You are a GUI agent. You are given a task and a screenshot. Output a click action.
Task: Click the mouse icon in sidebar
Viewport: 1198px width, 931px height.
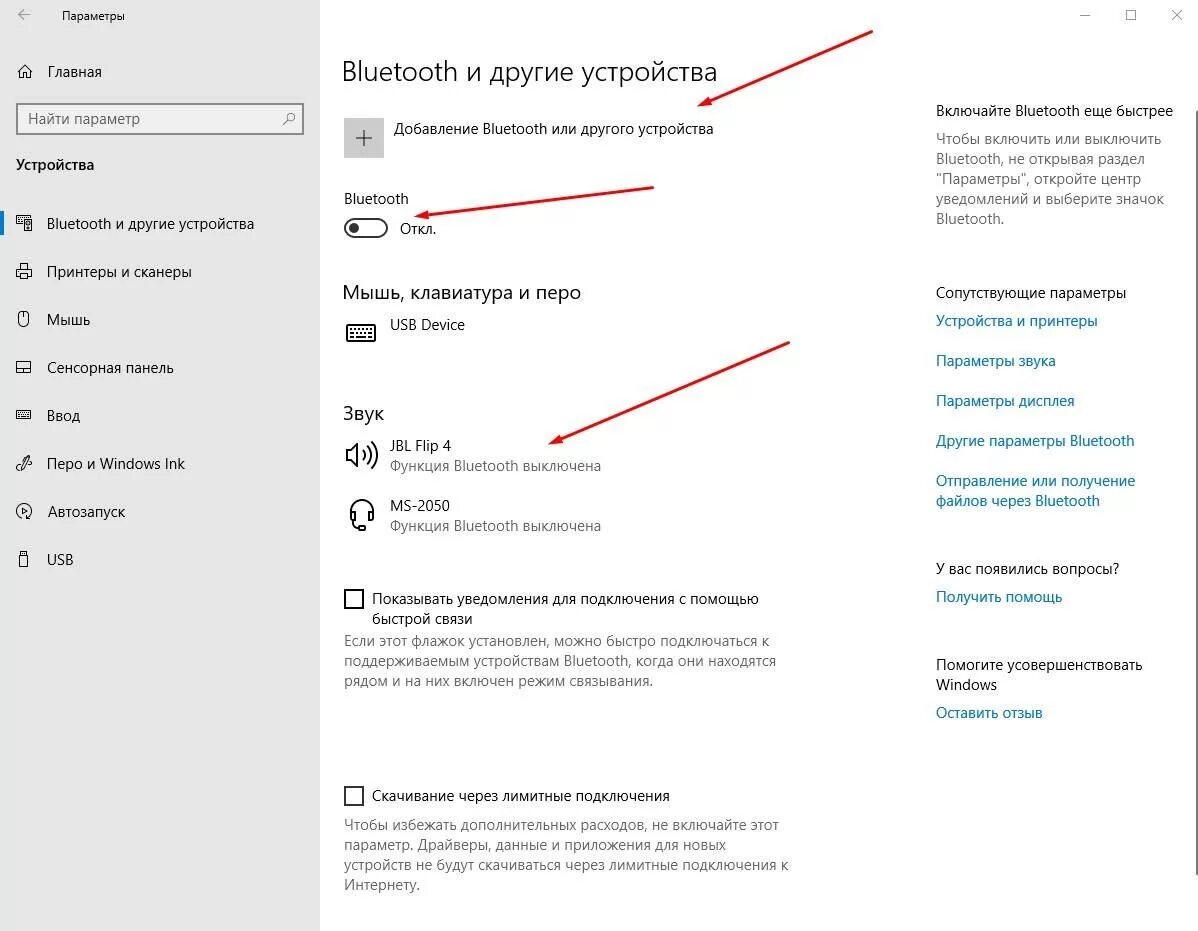pos(24,319)
